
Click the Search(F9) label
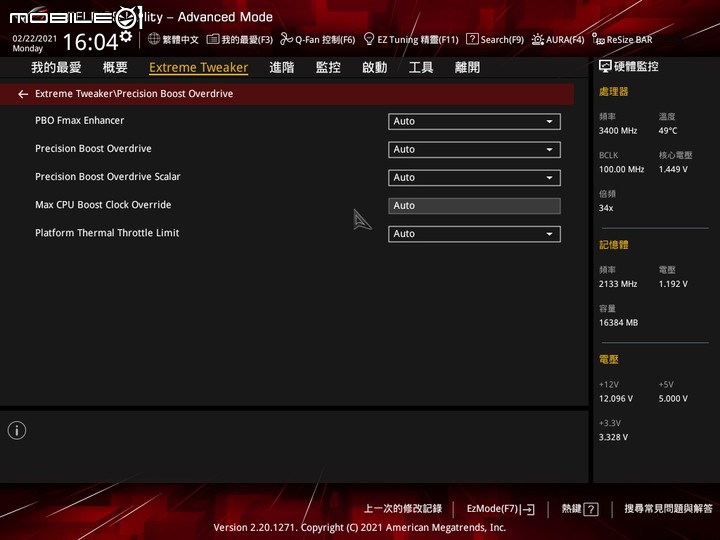(502, 39)
